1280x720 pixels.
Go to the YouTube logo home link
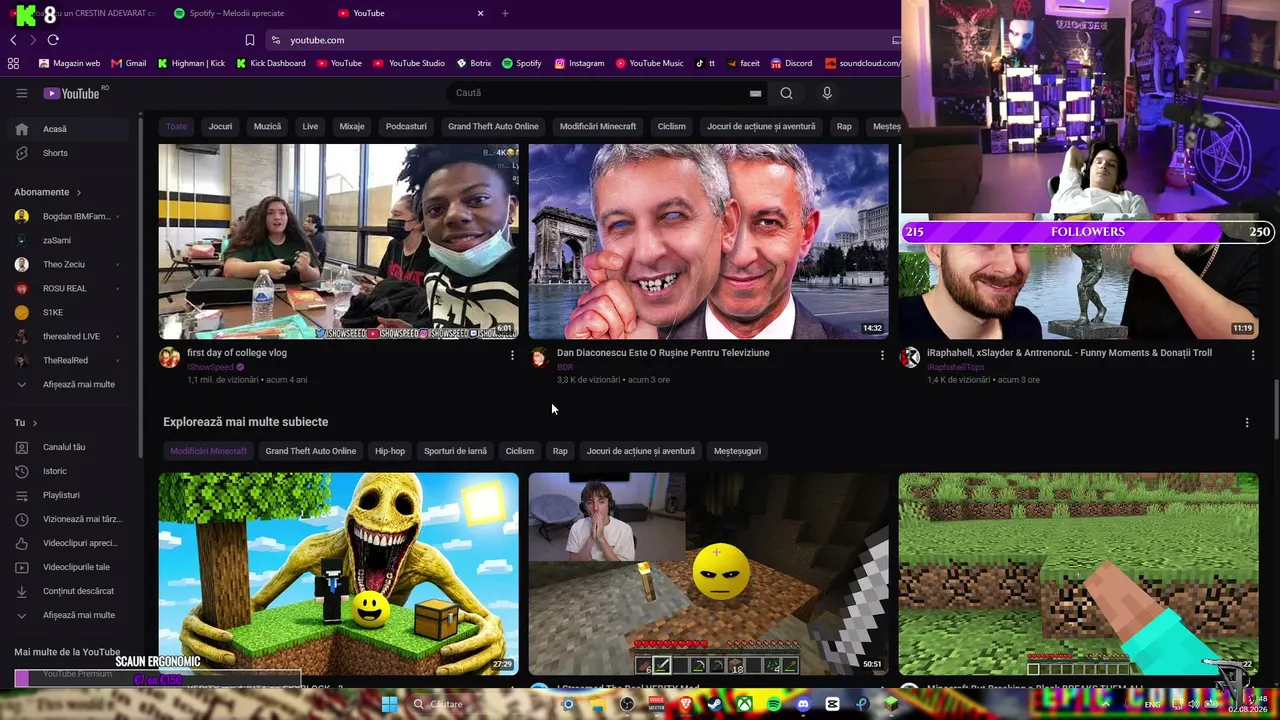coord(72,93)
